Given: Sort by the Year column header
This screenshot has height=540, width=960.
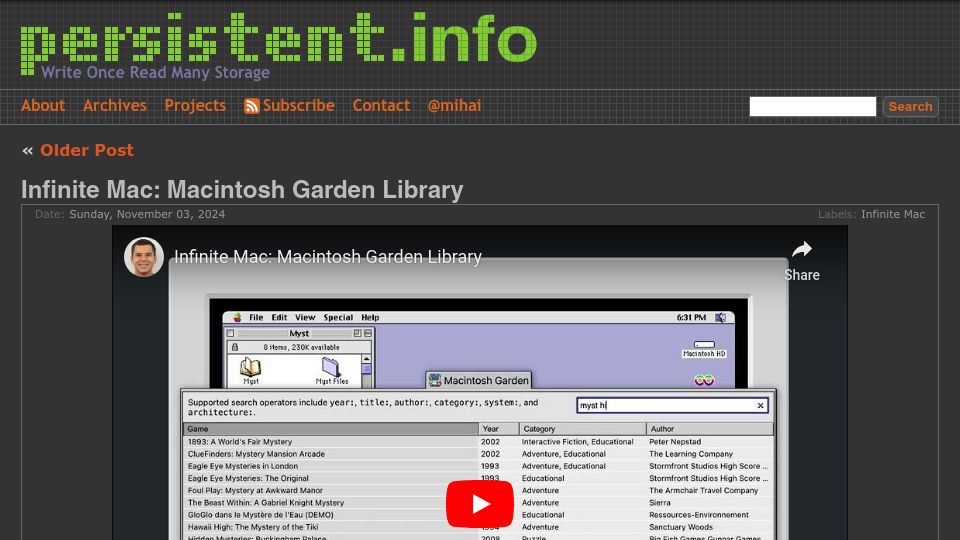Looking at the screenshot, I should (x=498, y=429).
